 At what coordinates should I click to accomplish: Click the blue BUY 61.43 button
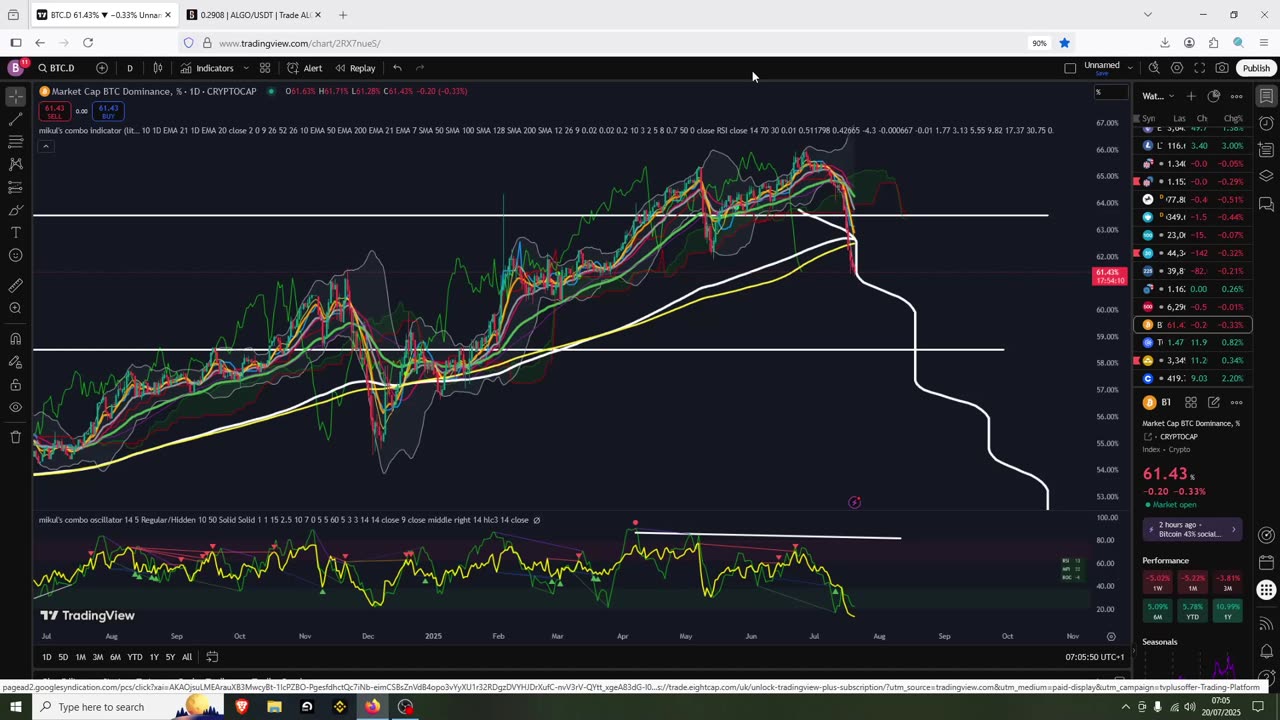coord(108,111)
